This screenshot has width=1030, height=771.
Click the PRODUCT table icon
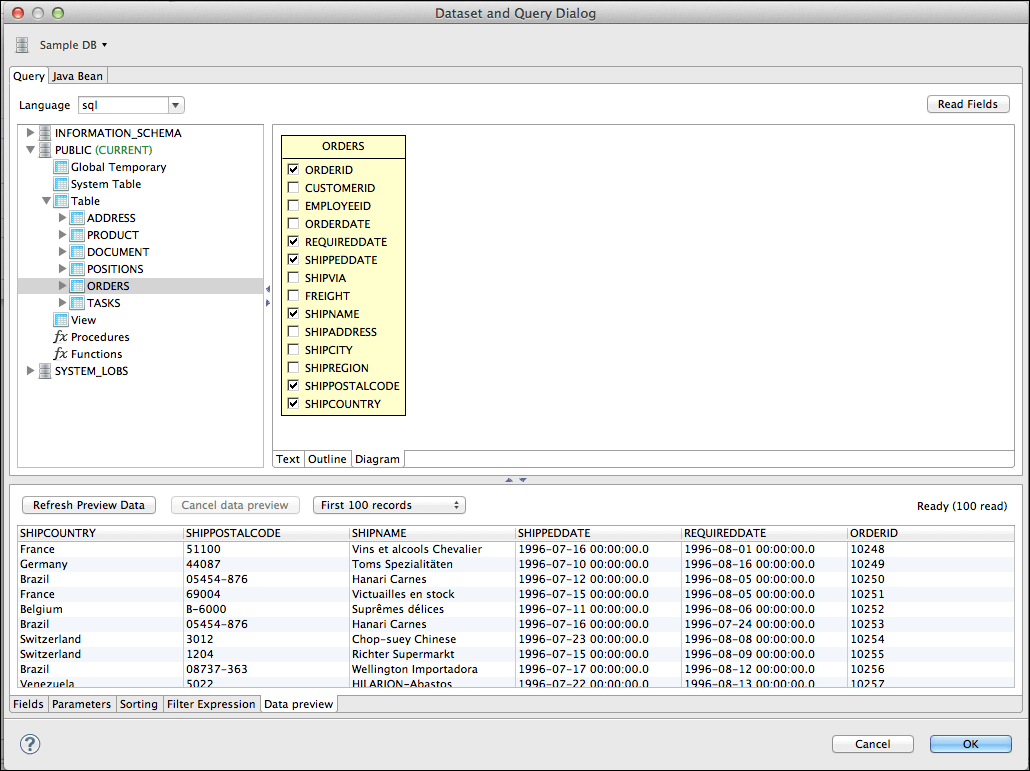pos(77,235)
